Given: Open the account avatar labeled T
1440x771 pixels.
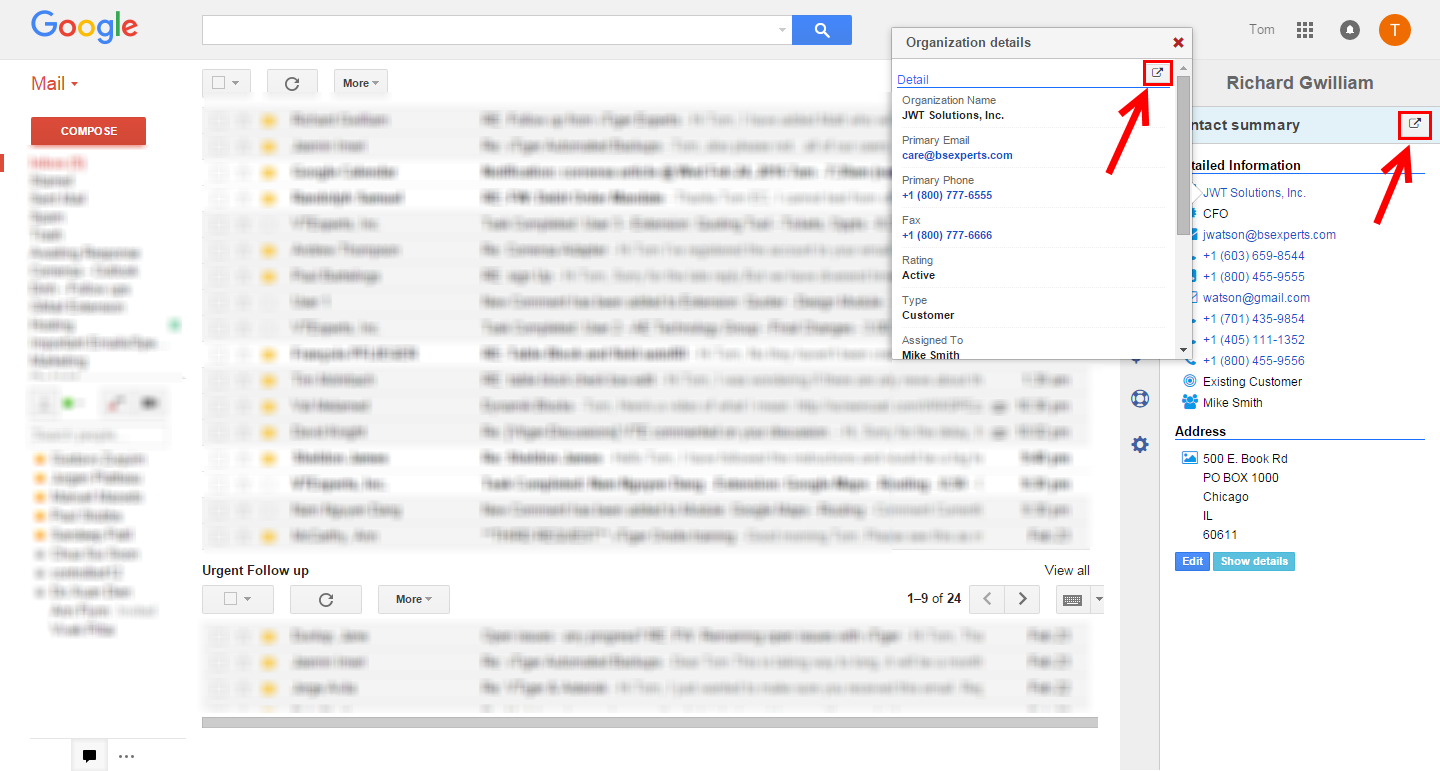Looking at the screenshot, I should coord(1395,30).
